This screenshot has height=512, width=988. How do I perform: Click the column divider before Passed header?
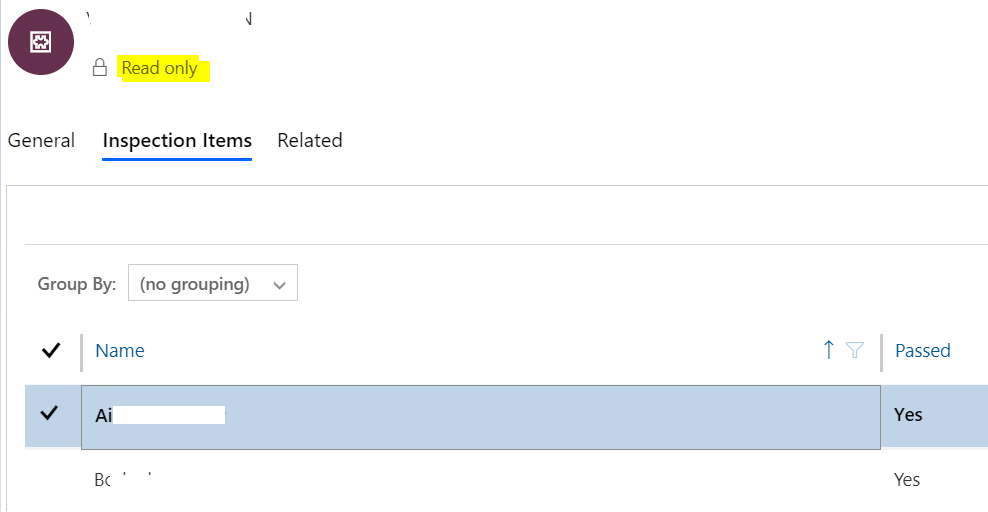pos(882,353)
